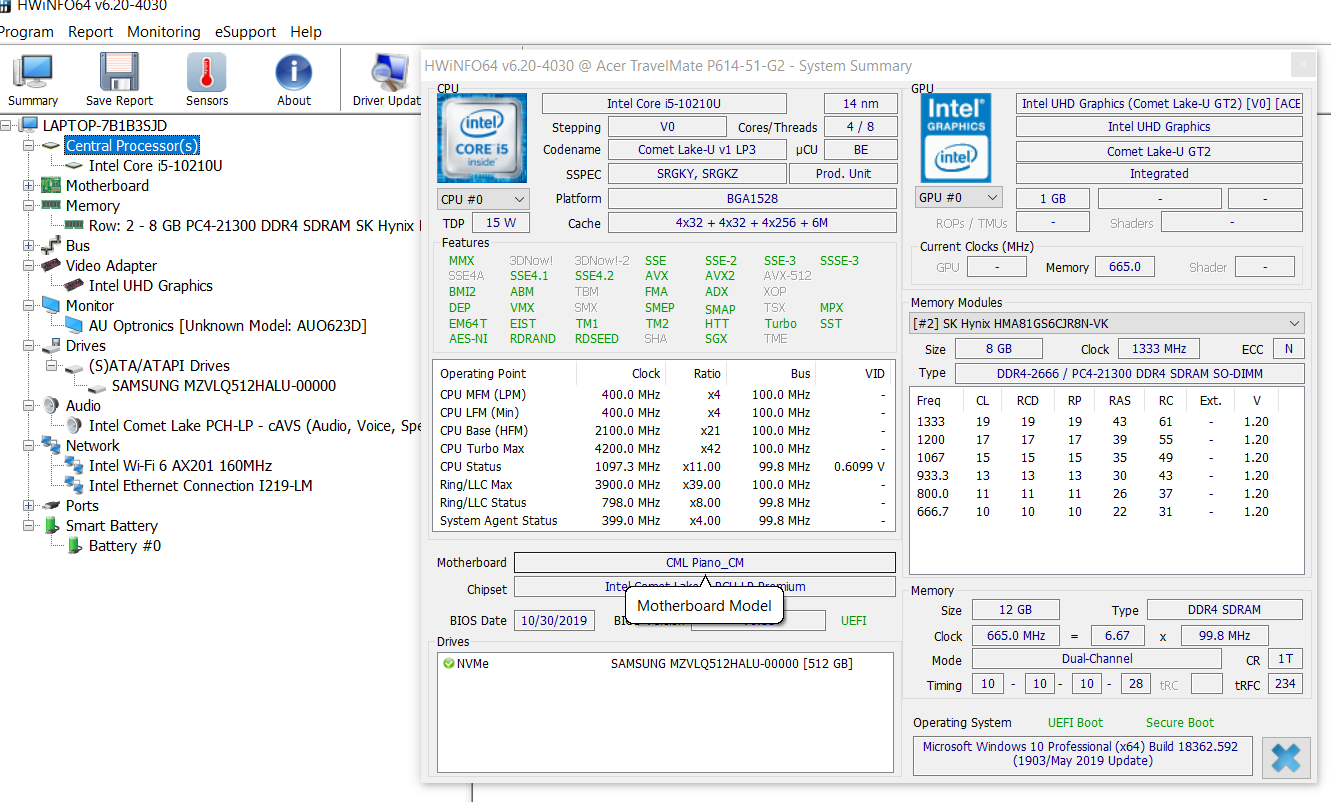
Task: Click the BGA1528 platform field
Action: (x=751, y=198)
